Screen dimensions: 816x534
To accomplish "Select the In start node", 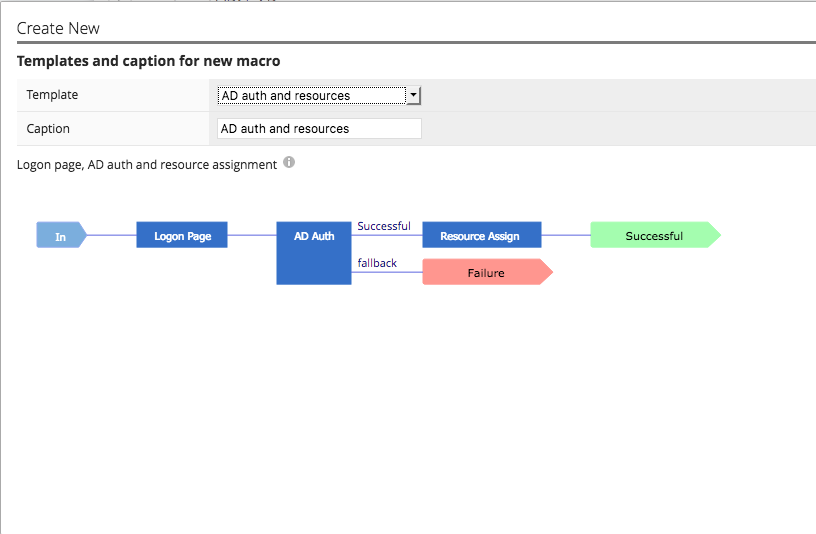I will point(61,235).
